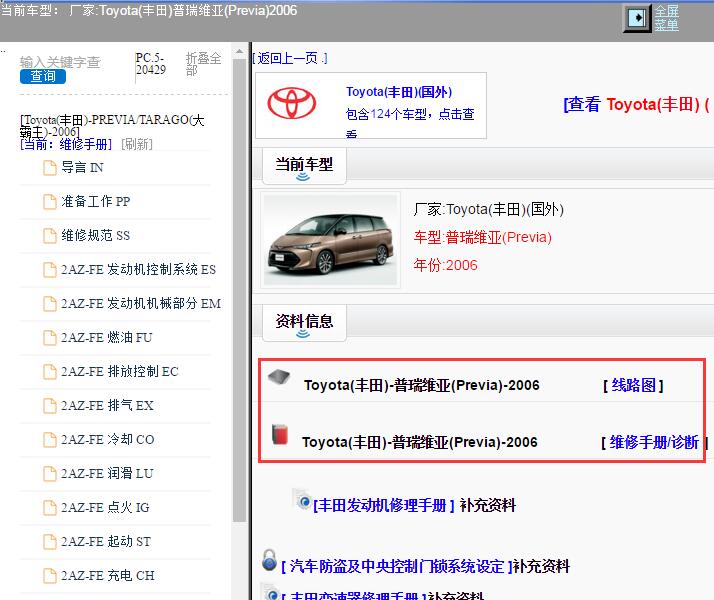Click the padlock anti-theft icon
714x600 pixels.
pos(269,560)
